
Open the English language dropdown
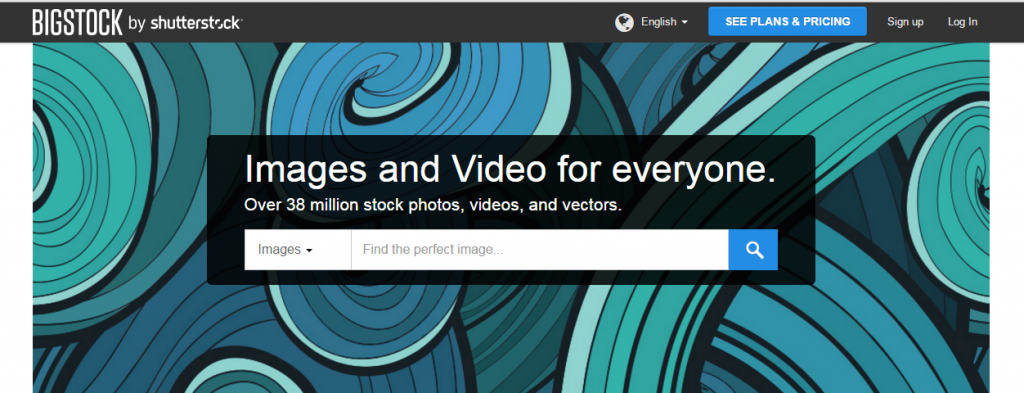coord(664,22)
